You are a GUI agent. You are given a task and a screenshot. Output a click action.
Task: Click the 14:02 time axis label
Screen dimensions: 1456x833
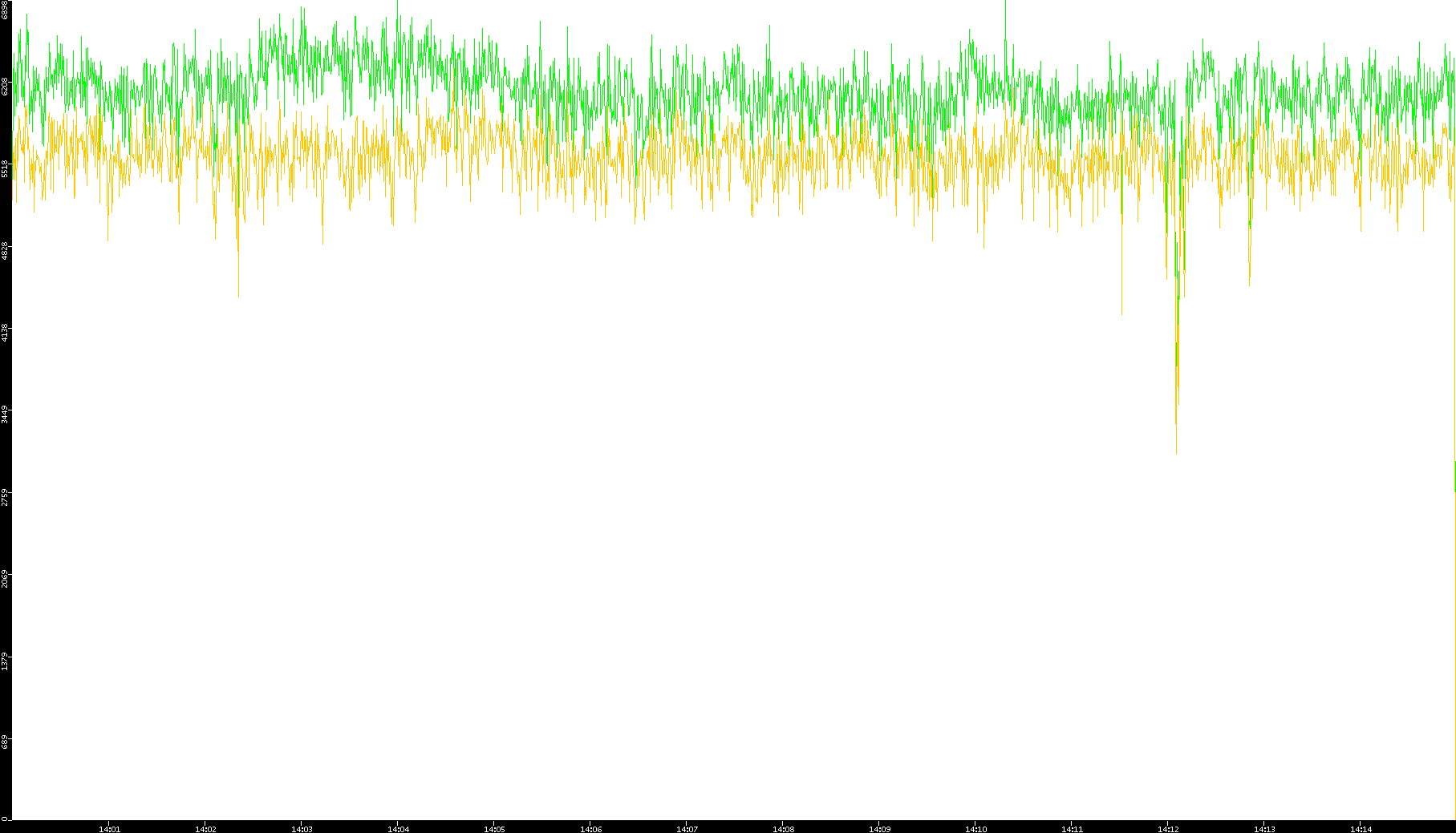click(205, 829)
